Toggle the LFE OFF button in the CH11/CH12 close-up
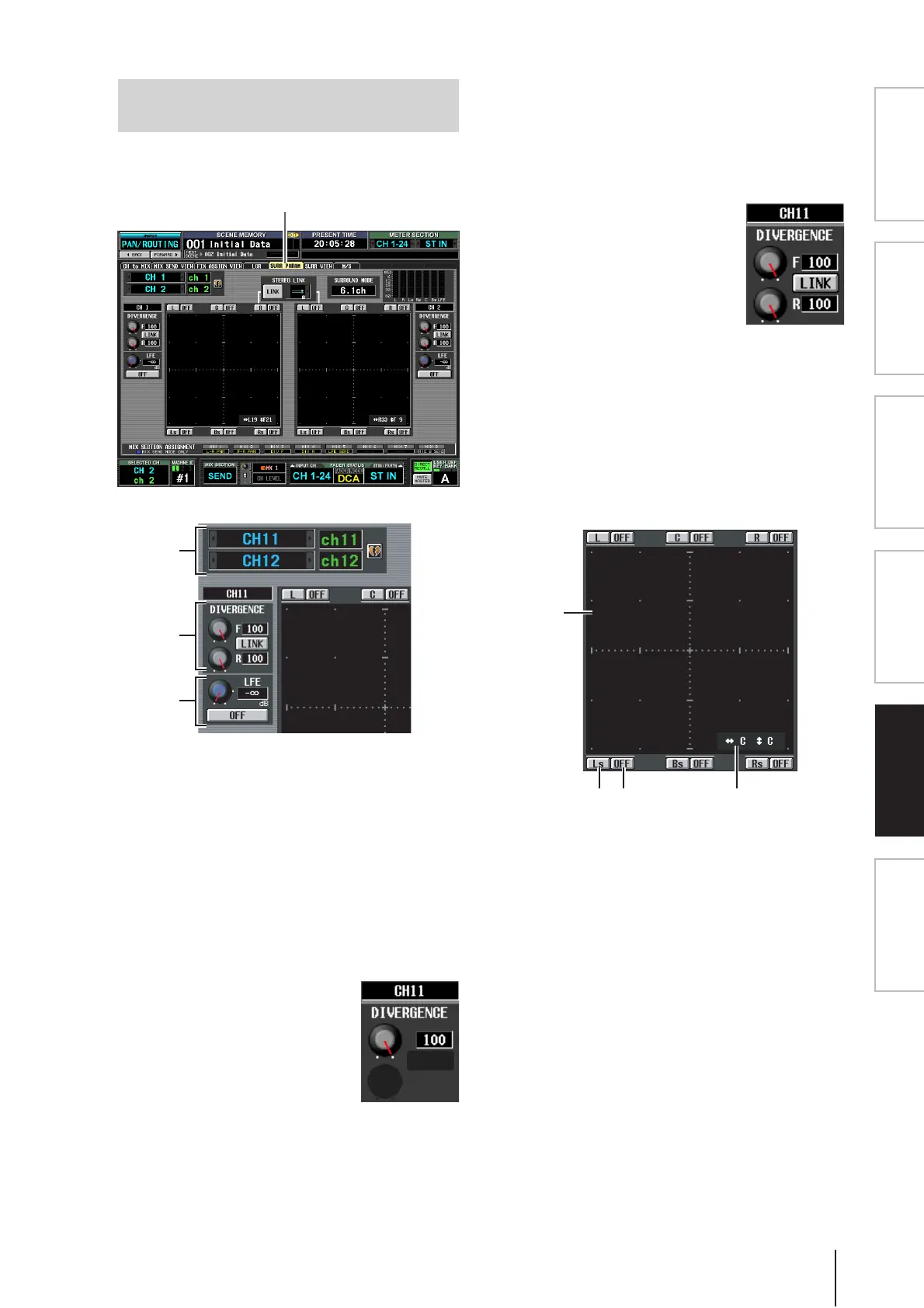Screen dimensions: 924x1308 click(x=238, y=715)
